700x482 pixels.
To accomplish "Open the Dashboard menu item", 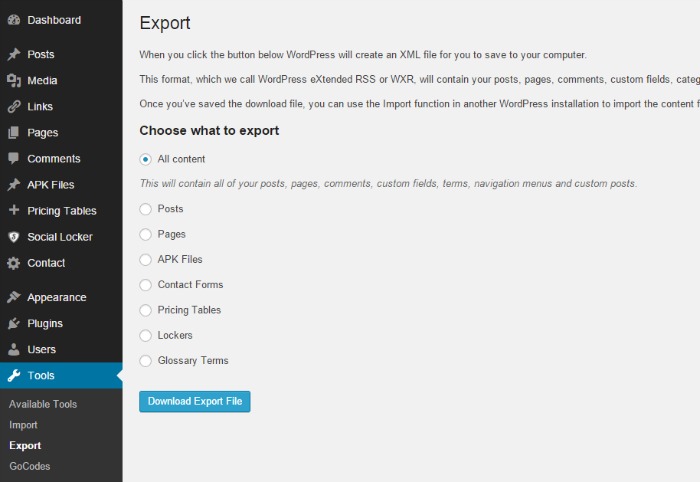I will [61, 20].
